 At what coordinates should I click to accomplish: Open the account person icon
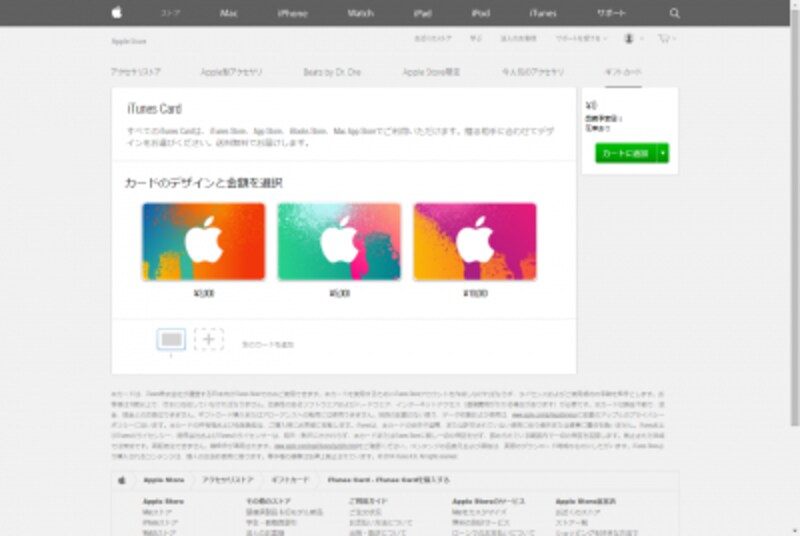point(629,38)
